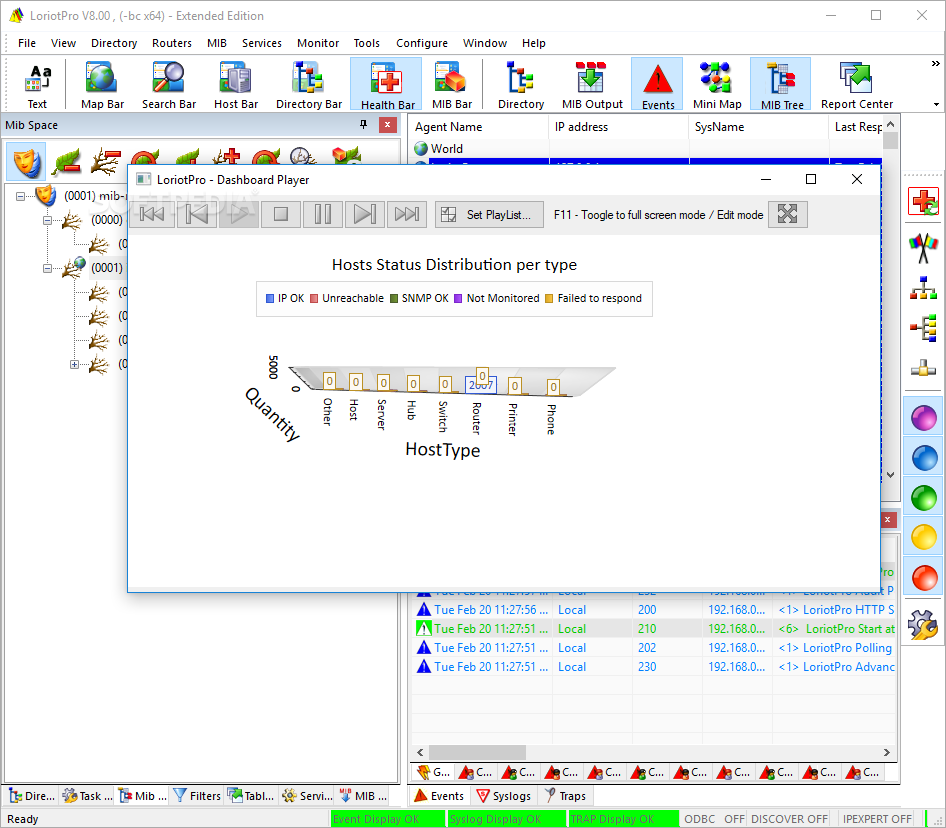Collapse the (0000) tree branch
The height and width of the screenshot is (828, 946).
tap(47, 220)
